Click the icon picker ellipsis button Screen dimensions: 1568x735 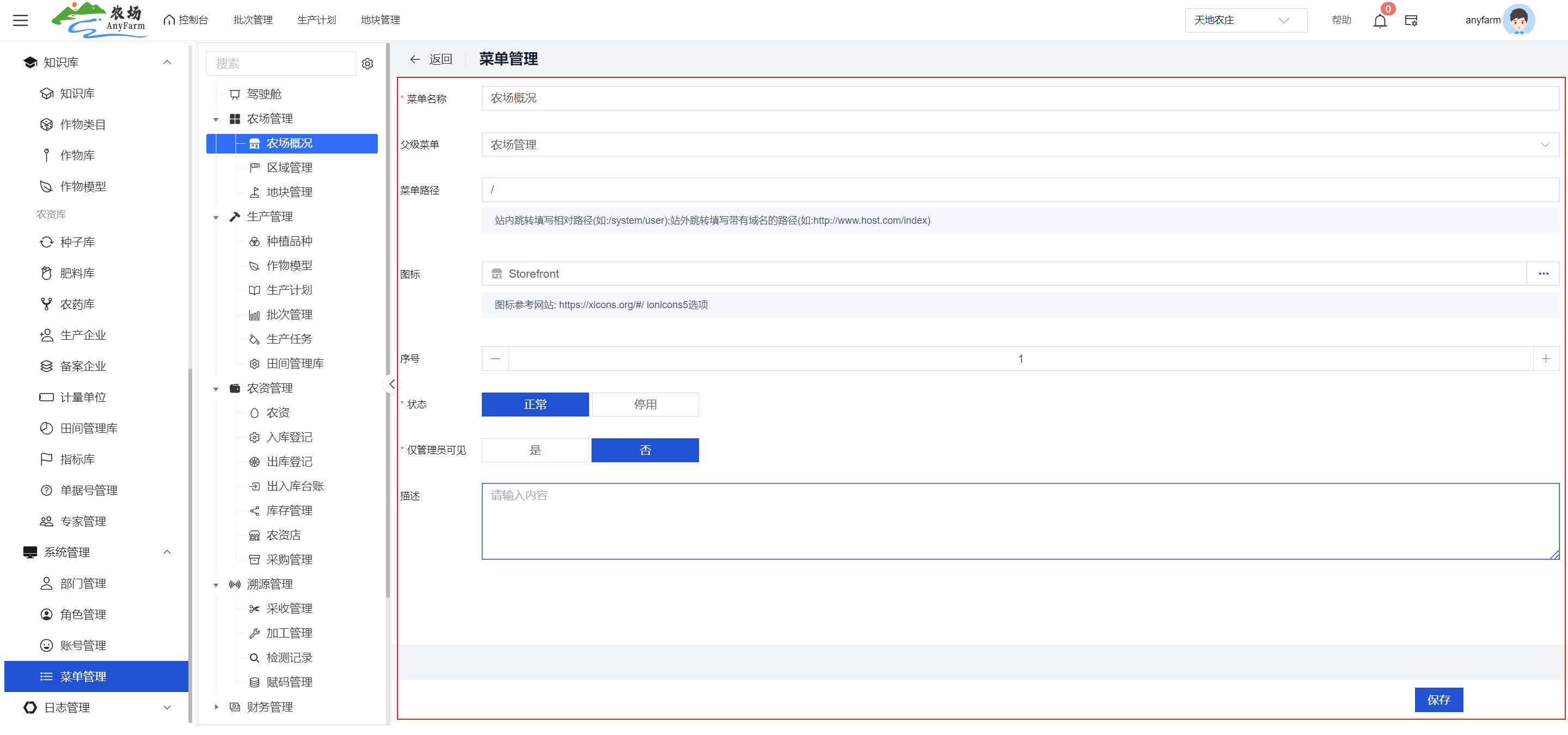1543,274
